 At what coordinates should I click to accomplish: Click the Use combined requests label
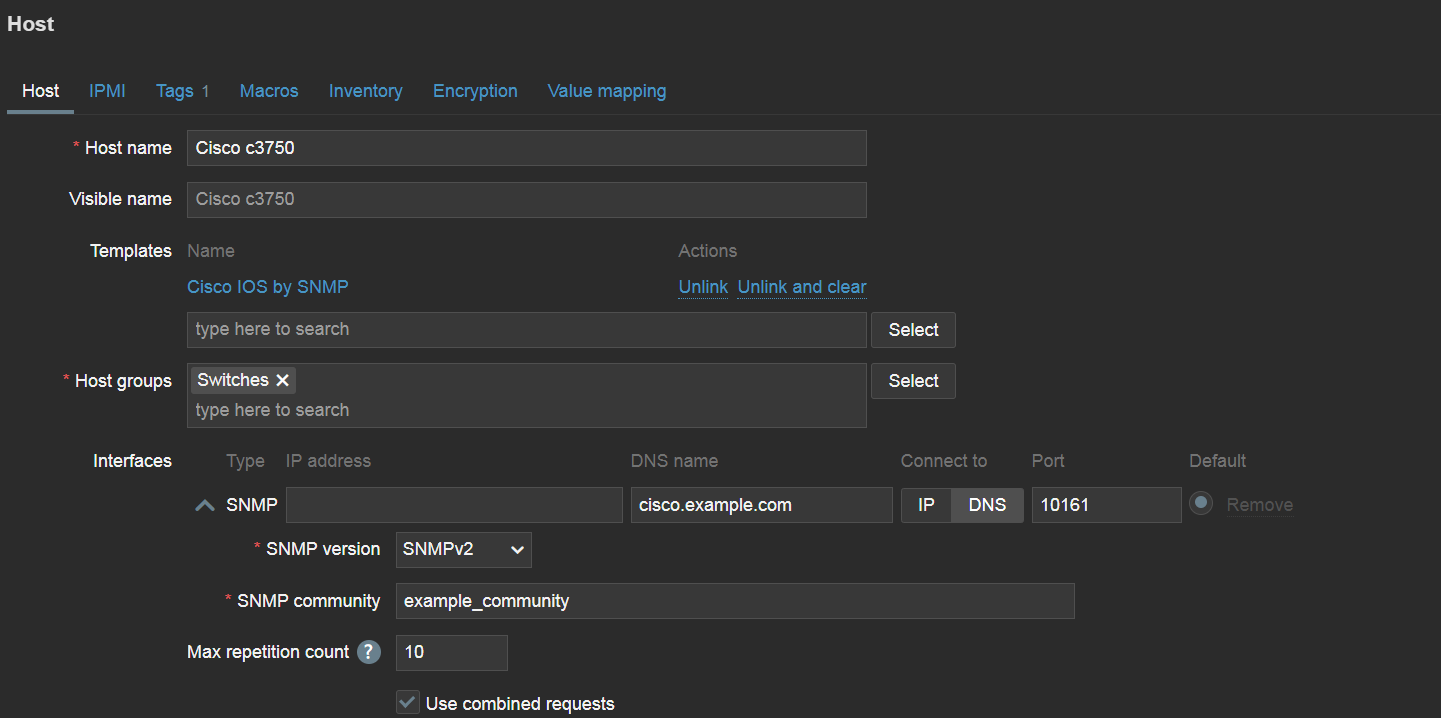(520, 704)
